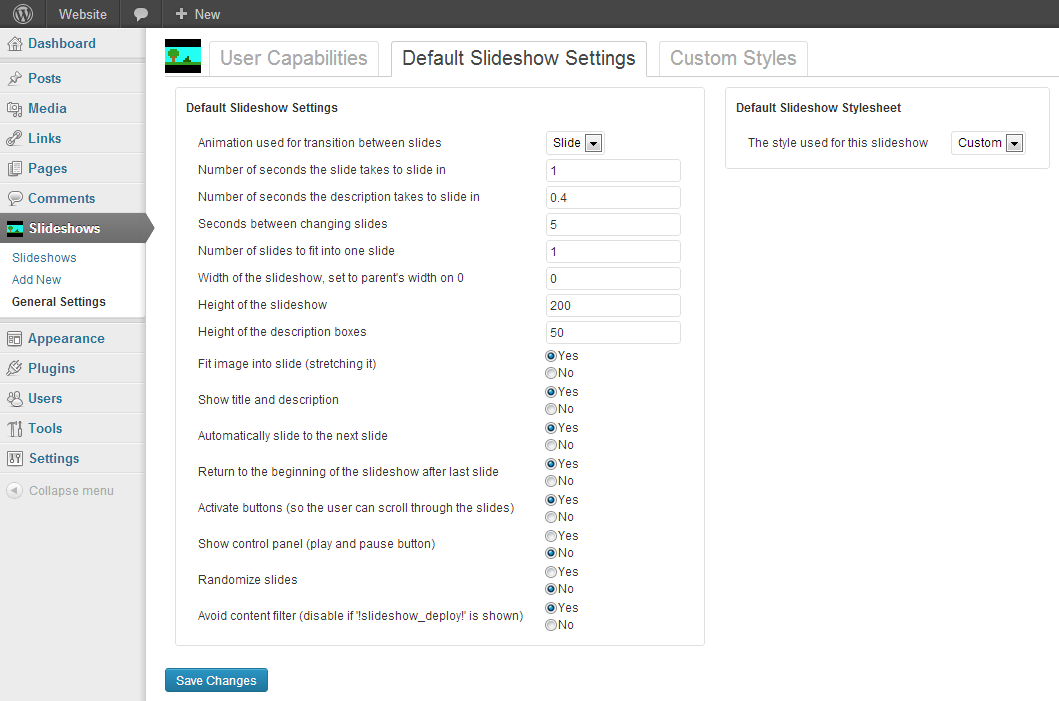Click the Save Changes button

[x=216, y=680]
